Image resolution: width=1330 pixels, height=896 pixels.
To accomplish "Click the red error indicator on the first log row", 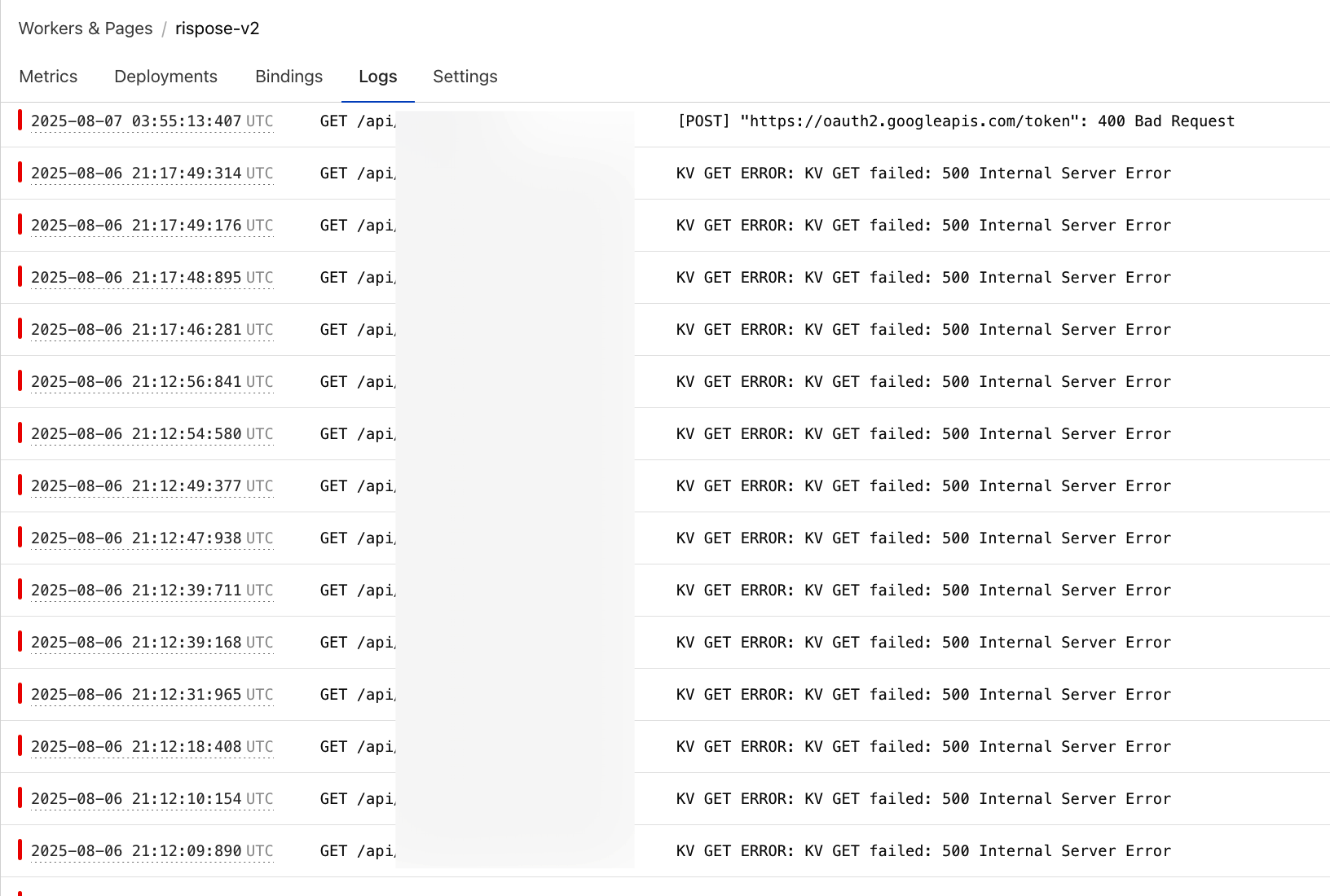I will pos(20,121).
